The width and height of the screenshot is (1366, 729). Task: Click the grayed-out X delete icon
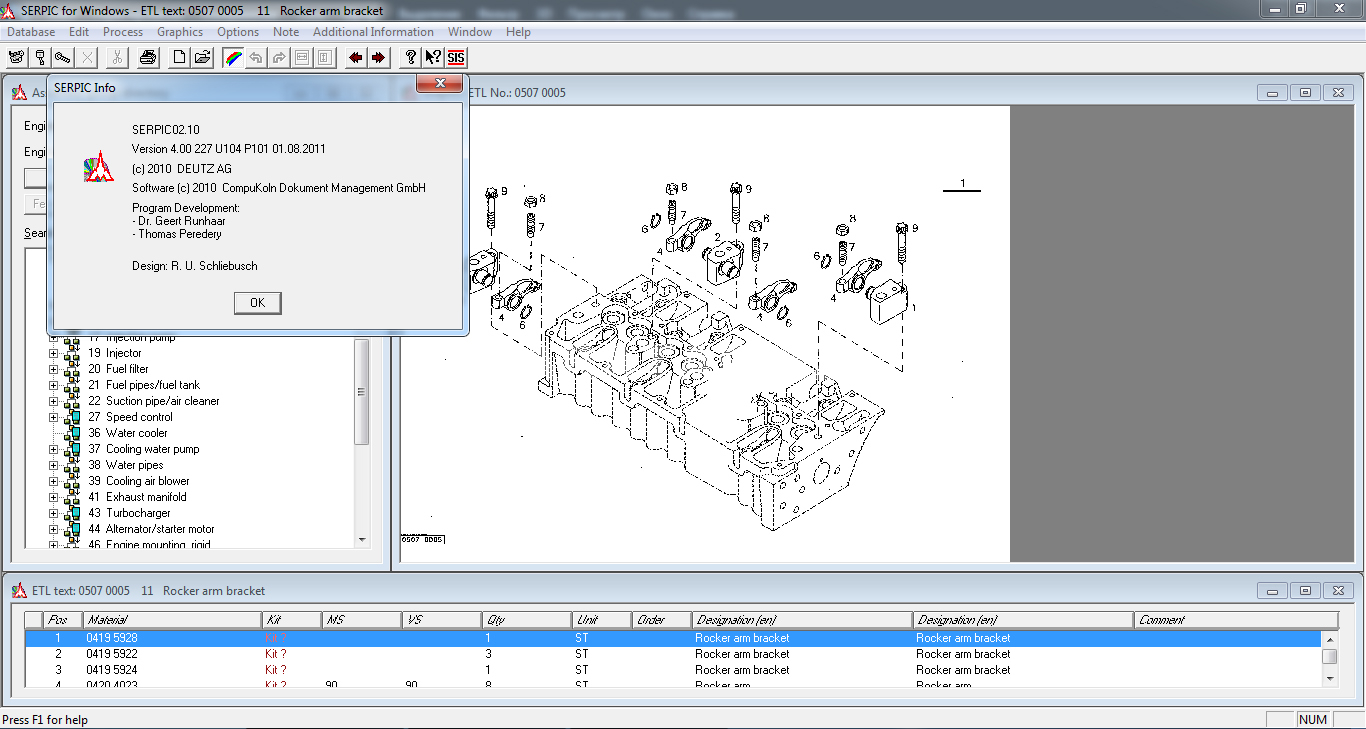(87, 57)
